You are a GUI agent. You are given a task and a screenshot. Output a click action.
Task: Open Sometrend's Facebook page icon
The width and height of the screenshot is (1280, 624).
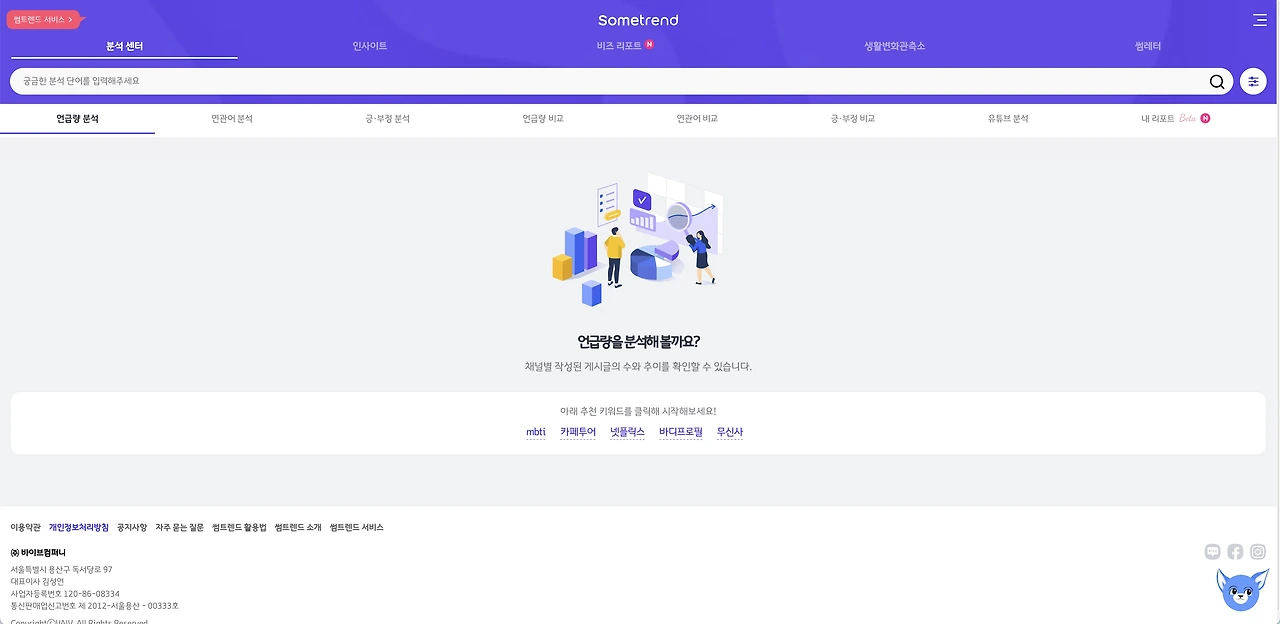click(1234, 551)
